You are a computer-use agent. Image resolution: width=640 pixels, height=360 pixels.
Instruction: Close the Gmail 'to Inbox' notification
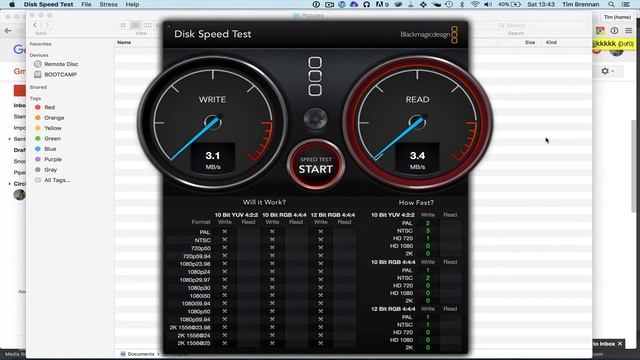620,344
